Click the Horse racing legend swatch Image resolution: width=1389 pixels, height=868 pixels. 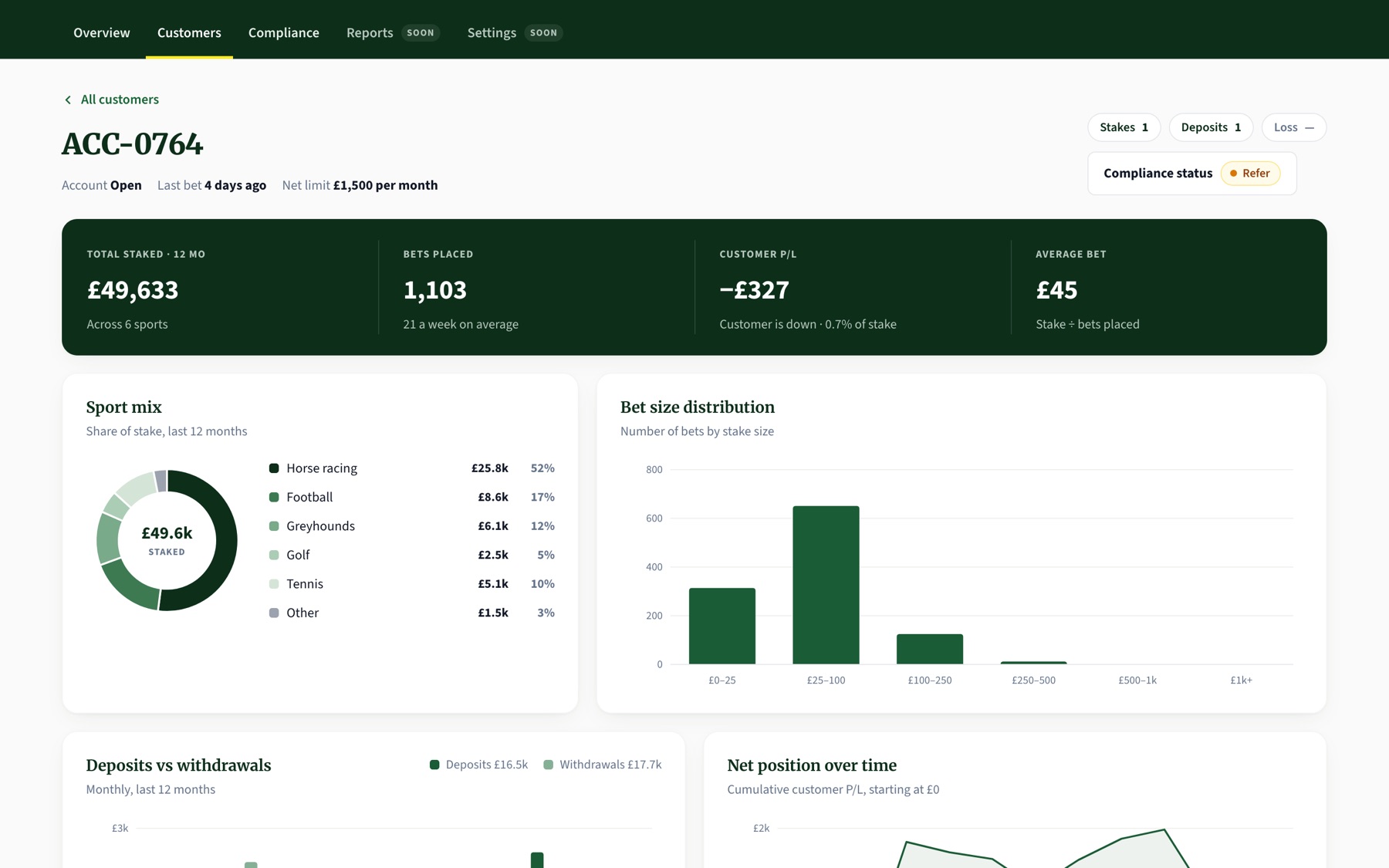[274, 468]
